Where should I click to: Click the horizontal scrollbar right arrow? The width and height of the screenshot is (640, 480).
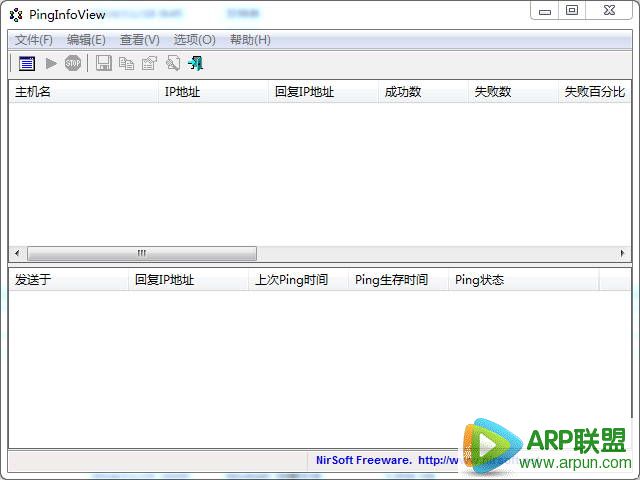(622, 253)
